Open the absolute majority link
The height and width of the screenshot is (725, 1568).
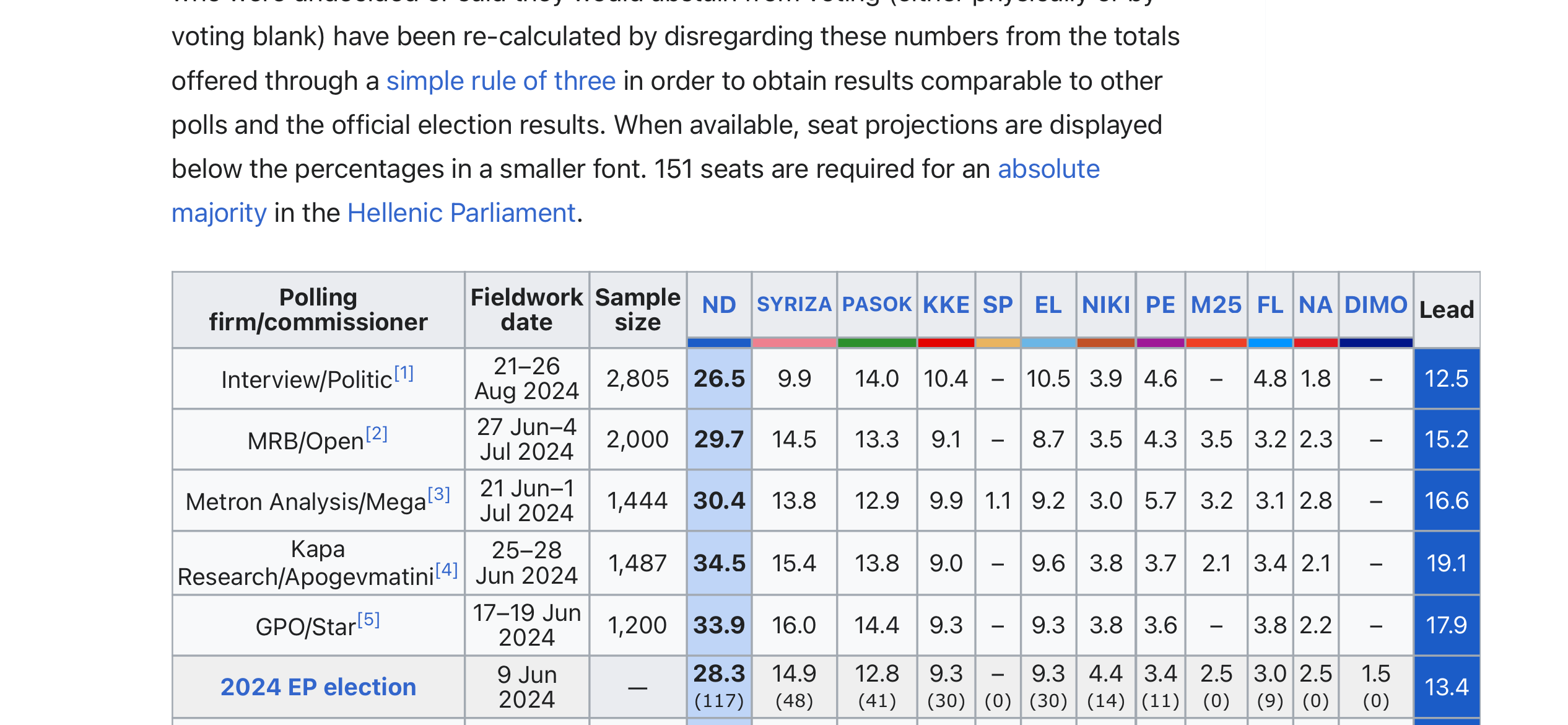click(x=1048, y=169)
